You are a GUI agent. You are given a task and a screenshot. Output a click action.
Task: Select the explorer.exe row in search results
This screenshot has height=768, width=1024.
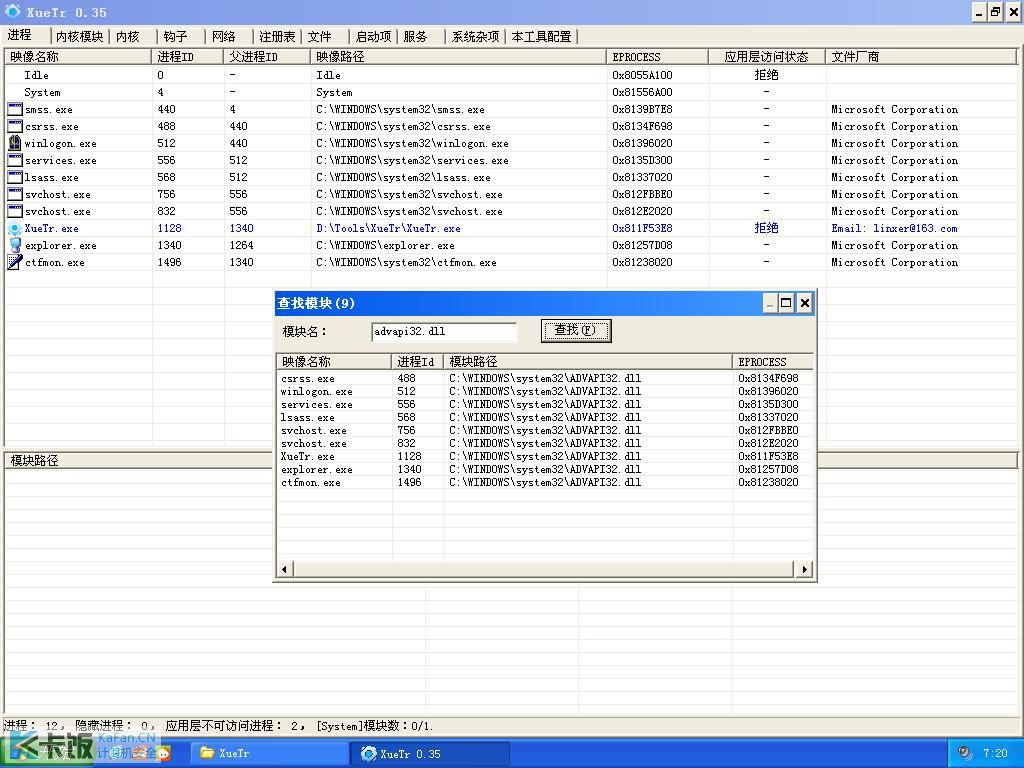544,470
